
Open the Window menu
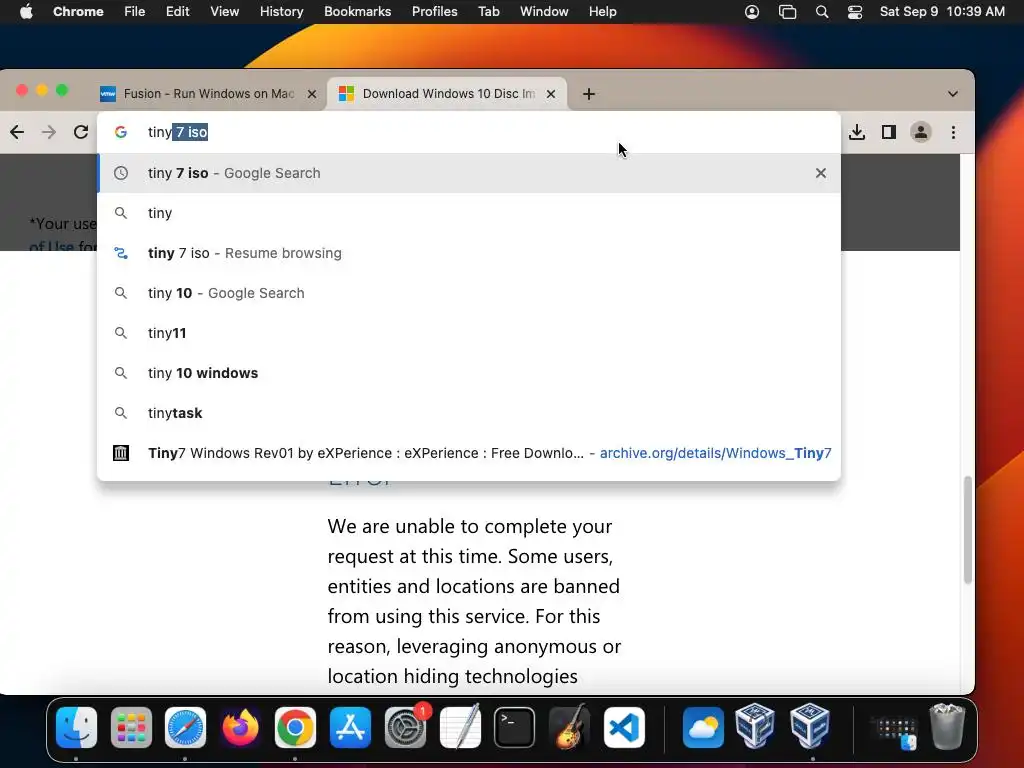pyautogui.click(x=544, y=12)
